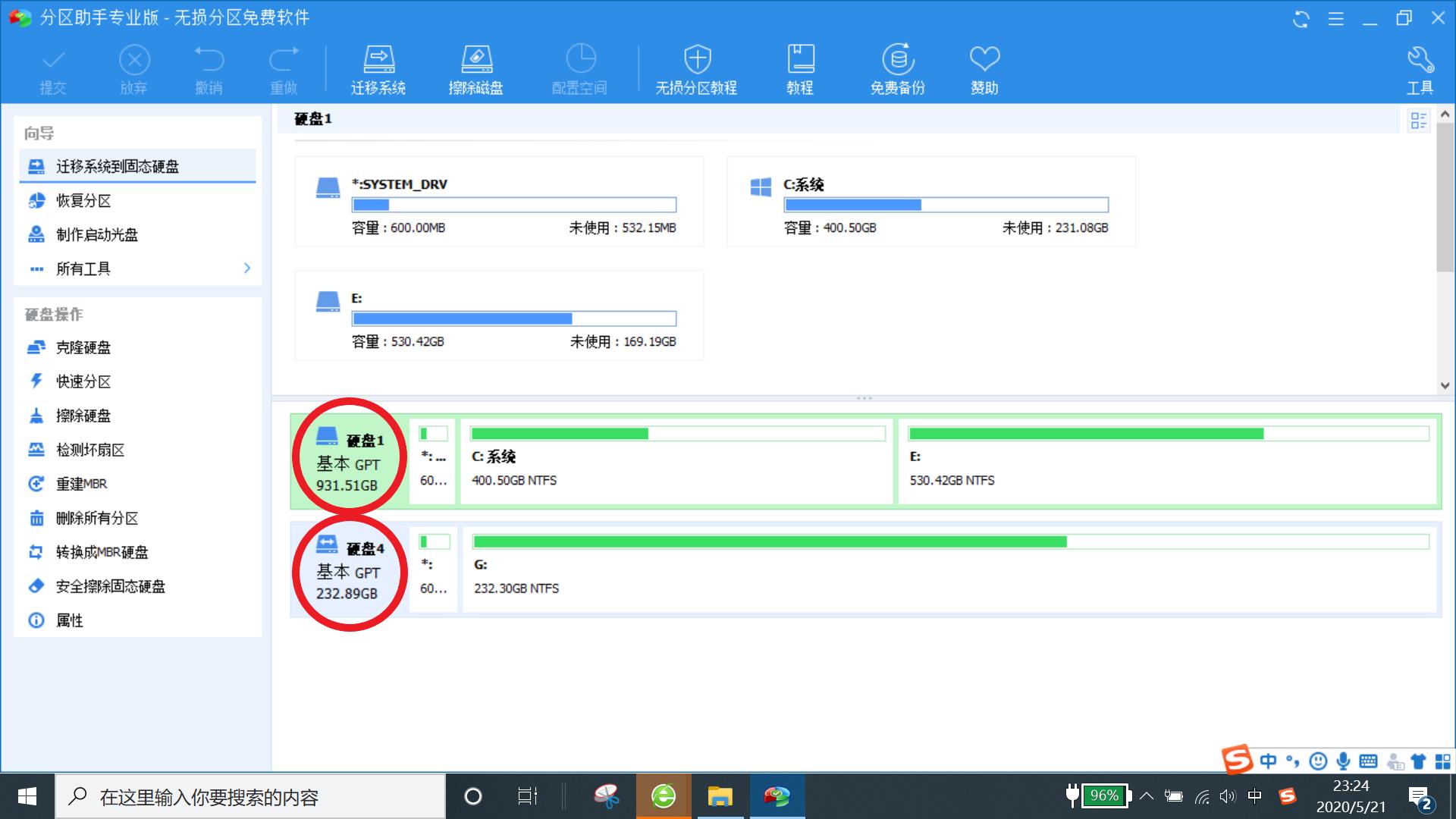Click 转换成MBR硬盘 option

(x=102, y=552)
